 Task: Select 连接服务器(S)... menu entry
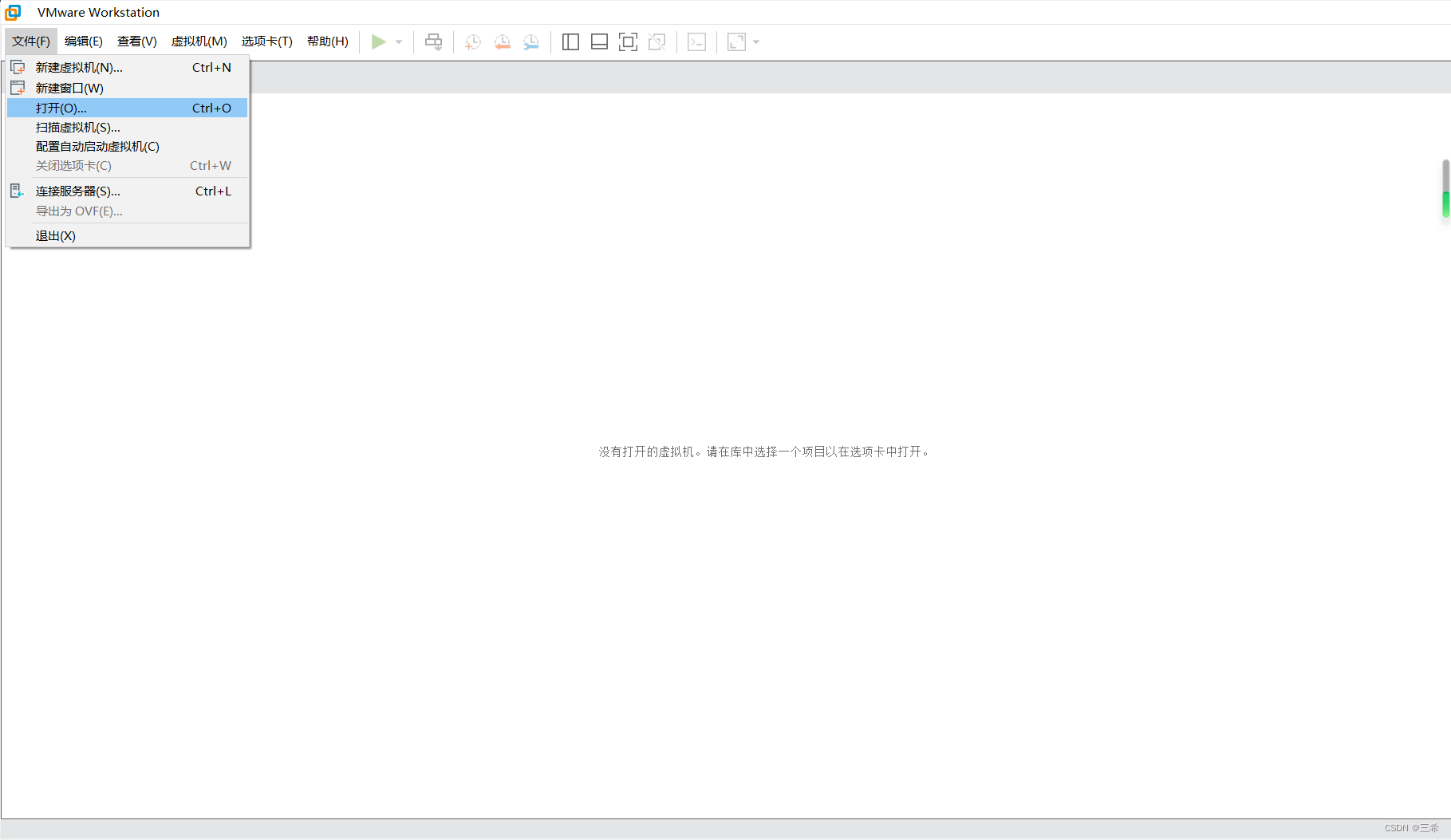pos(128,191)
